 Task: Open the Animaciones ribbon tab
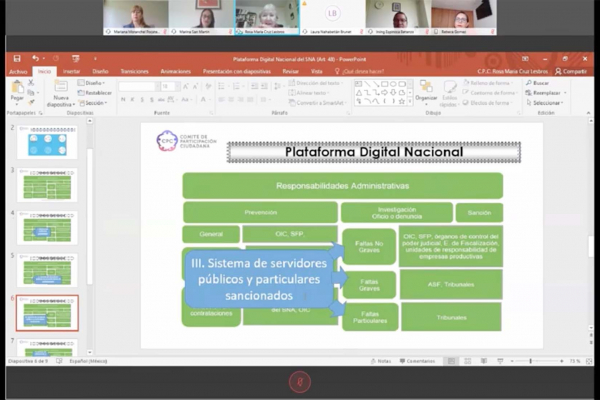tap(175, 72)
